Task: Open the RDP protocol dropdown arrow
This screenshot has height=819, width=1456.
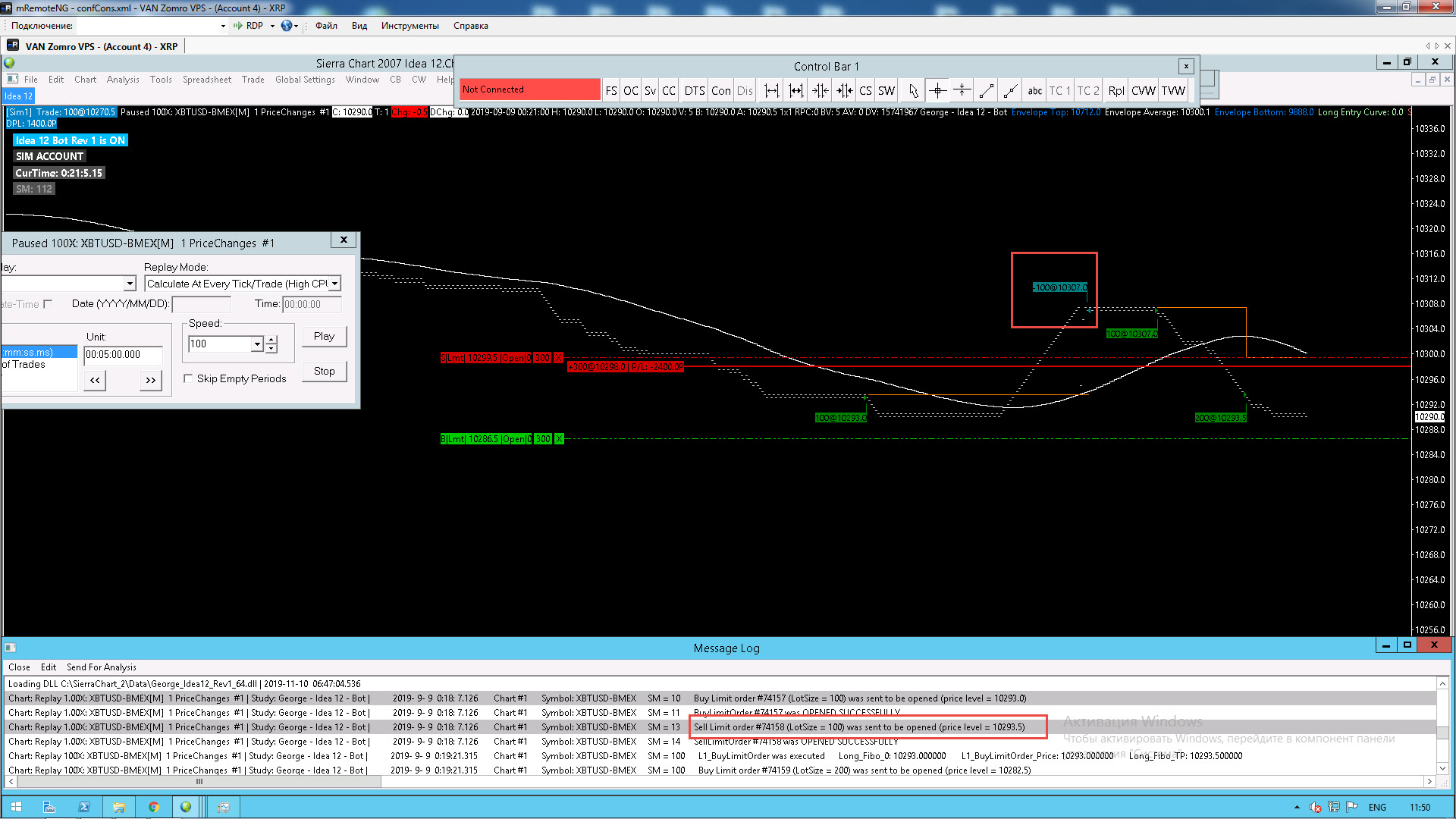Action: tap(272, 26)
